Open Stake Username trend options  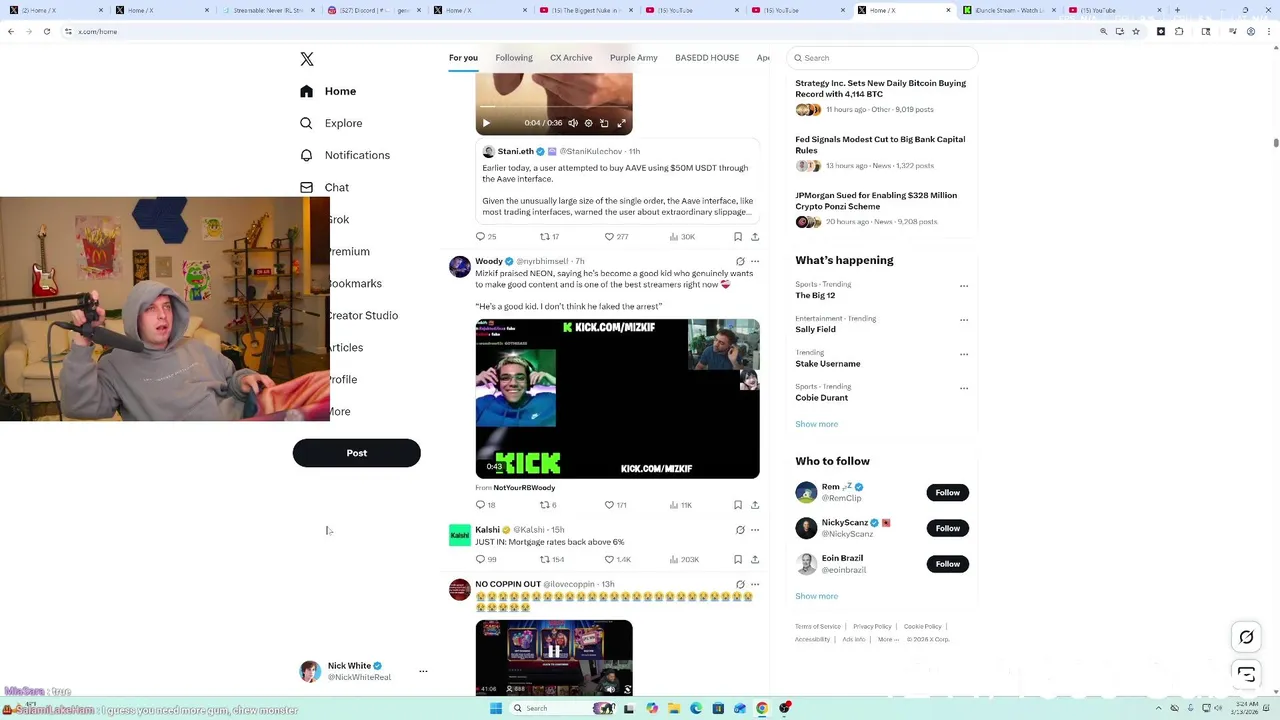point(964,354)
